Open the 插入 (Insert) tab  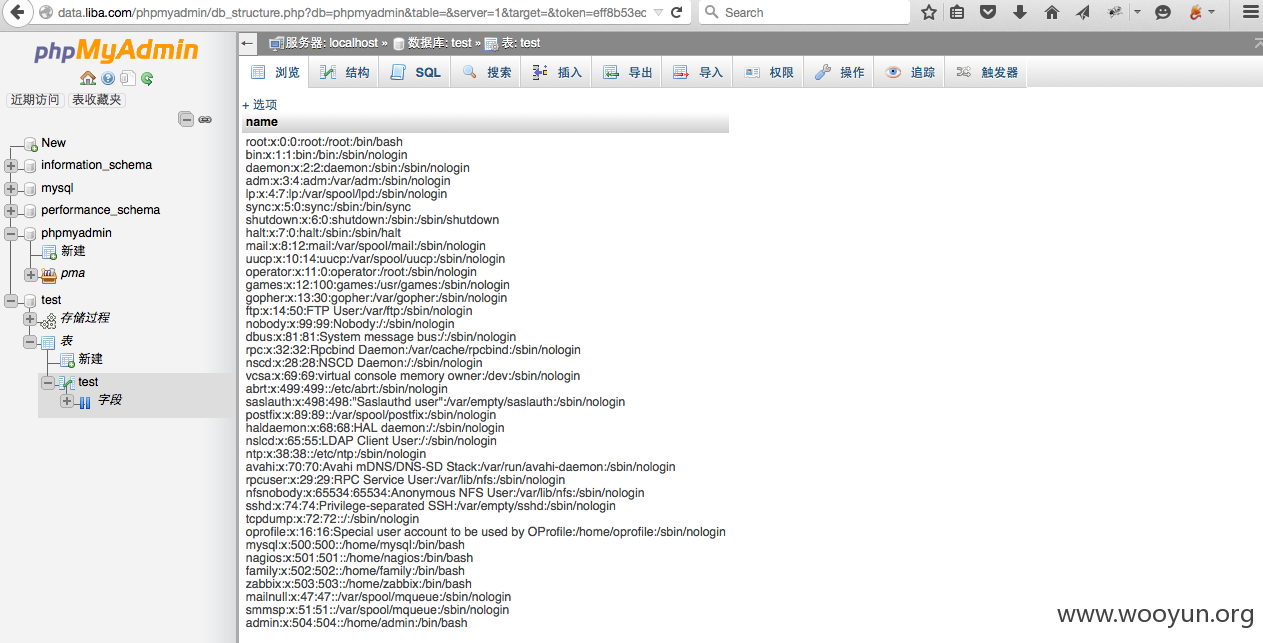click(557, 73)
